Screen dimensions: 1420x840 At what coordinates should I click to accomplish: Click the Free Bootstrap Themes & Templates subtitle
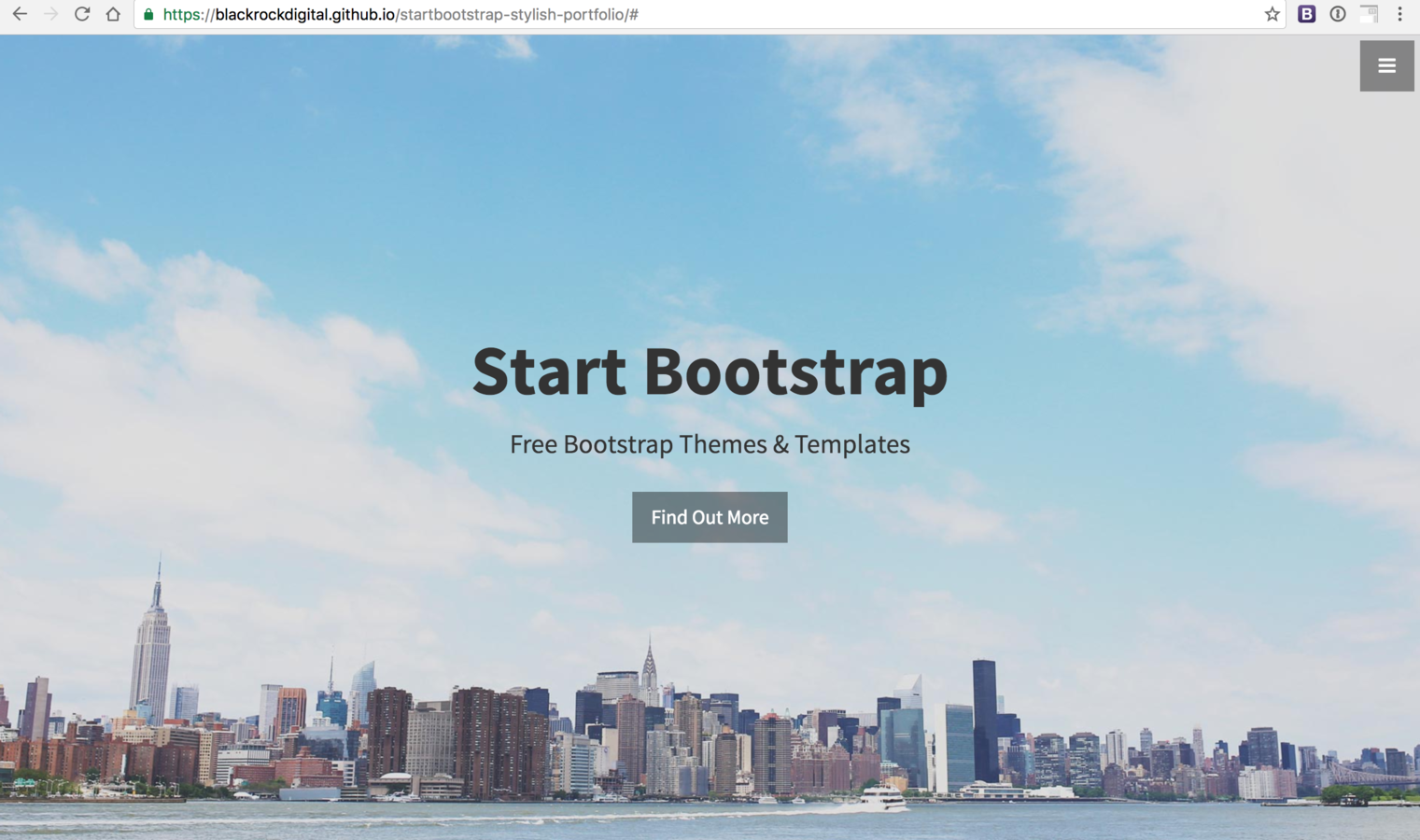[x=710, y=444]
